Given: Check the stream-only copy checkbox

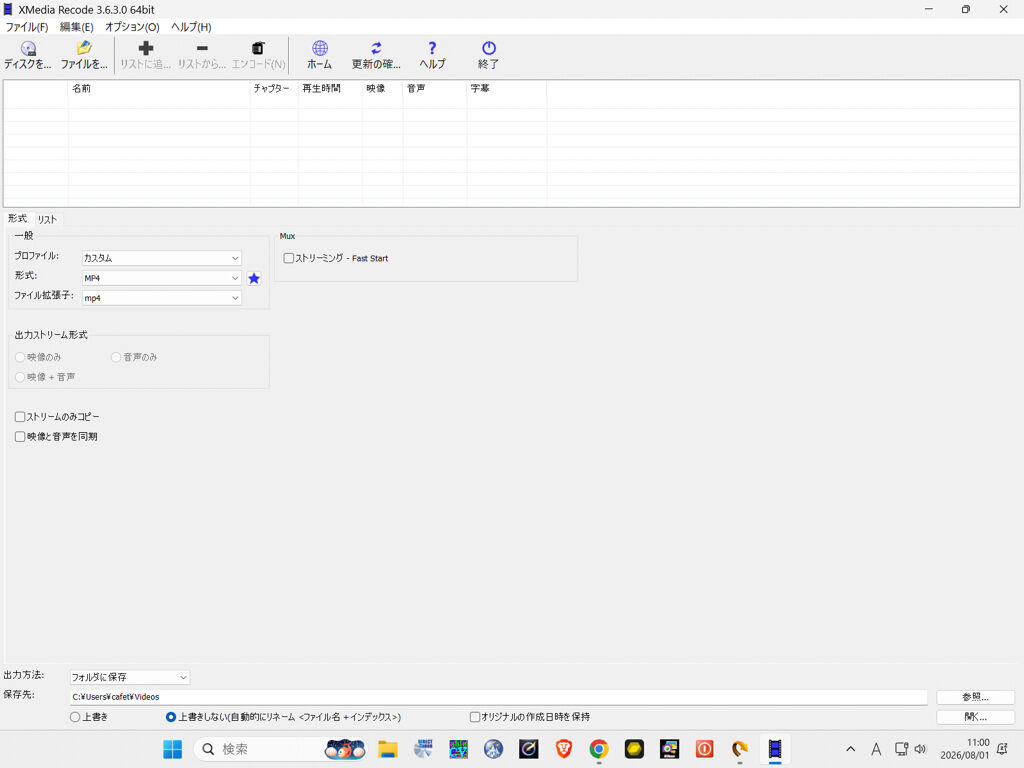Looking at the screenshot, I should pos(20,417).
